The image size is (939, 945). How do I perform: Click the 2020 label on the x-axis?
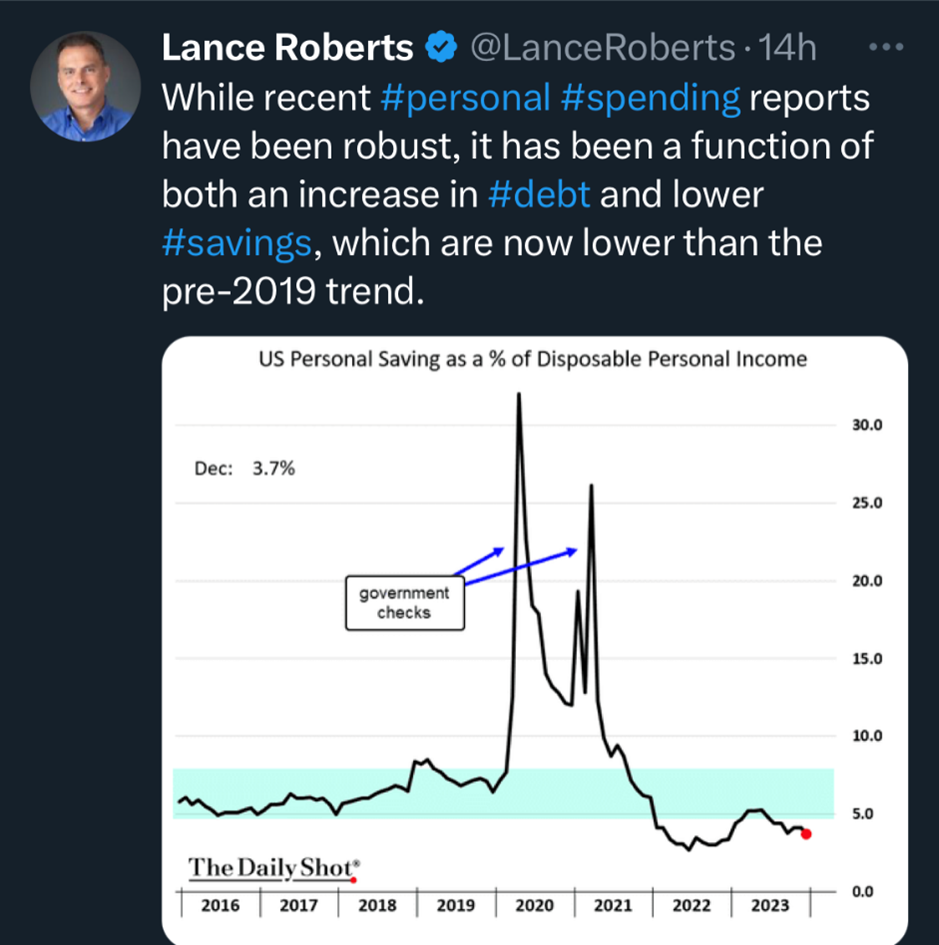click(x=534, y=905)
